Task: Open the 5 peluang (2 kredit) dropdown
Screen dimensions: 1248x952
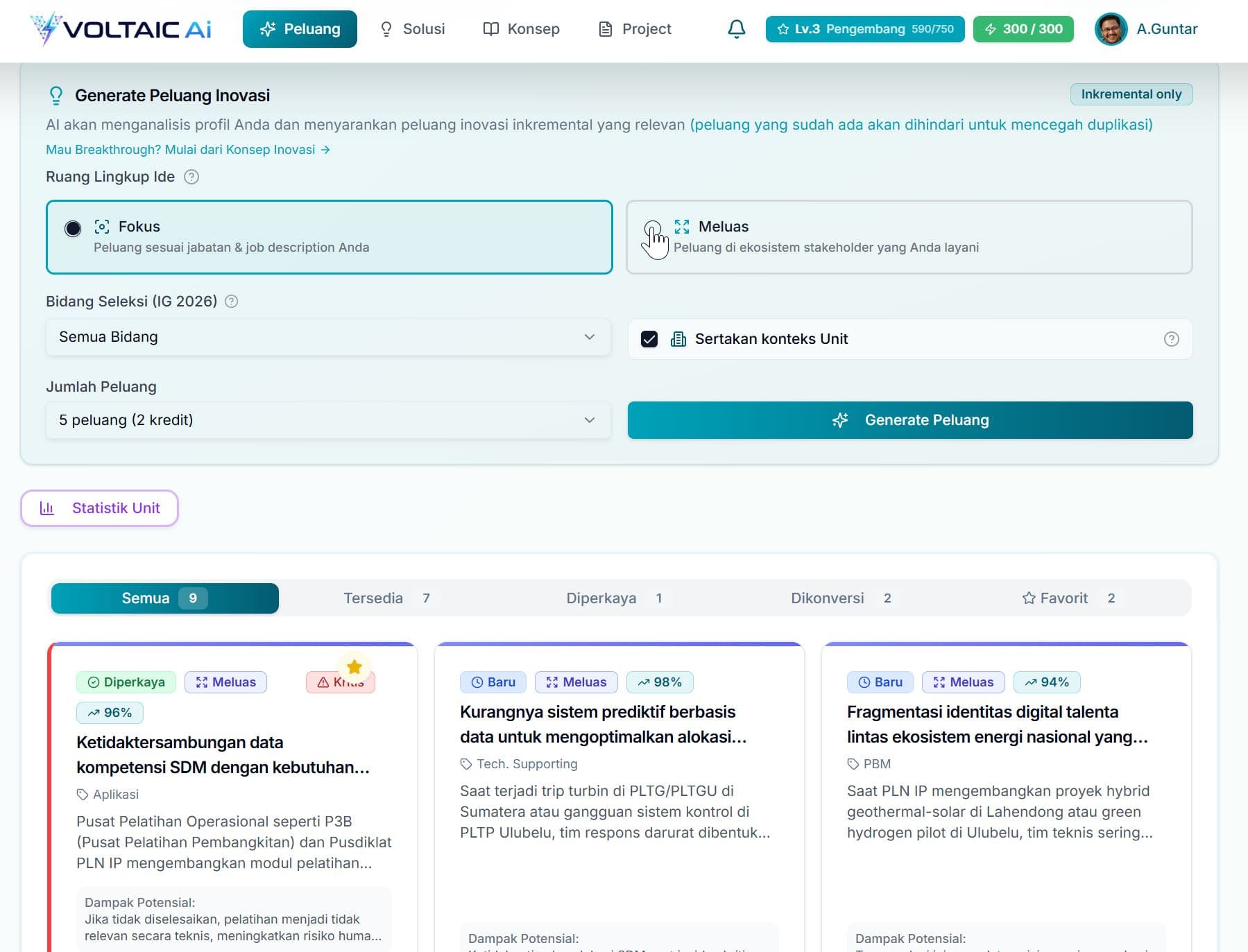Action: click(328, 420)
